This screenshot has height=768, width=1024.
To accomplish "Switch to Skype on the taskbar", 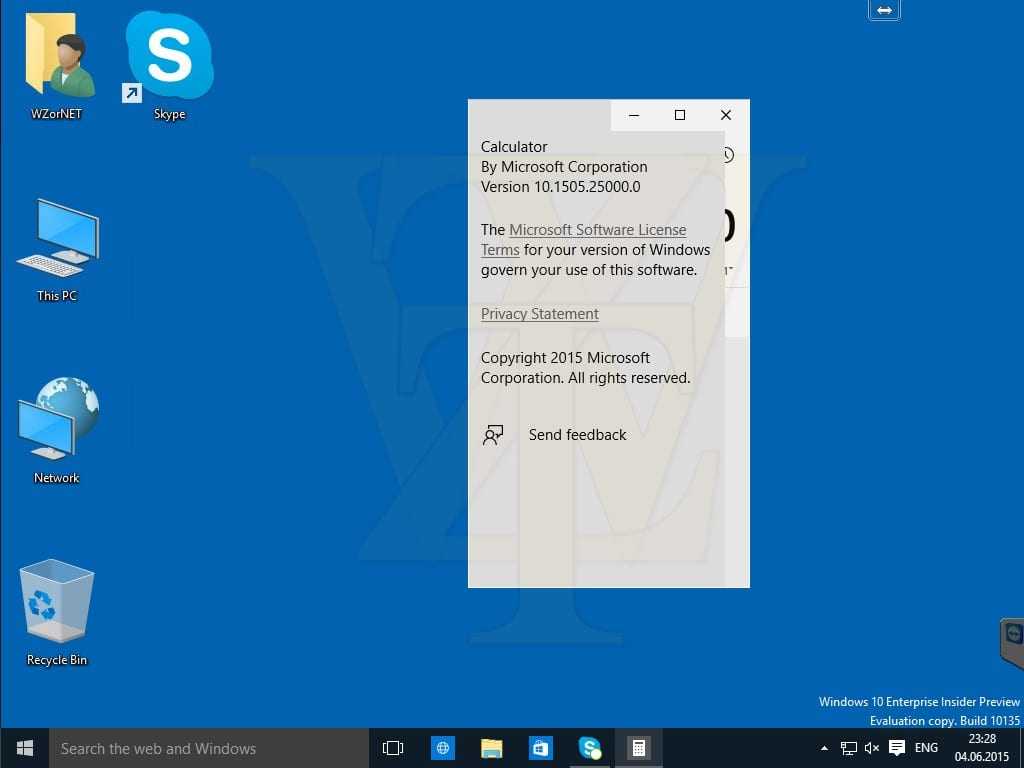I will point(589,748).
